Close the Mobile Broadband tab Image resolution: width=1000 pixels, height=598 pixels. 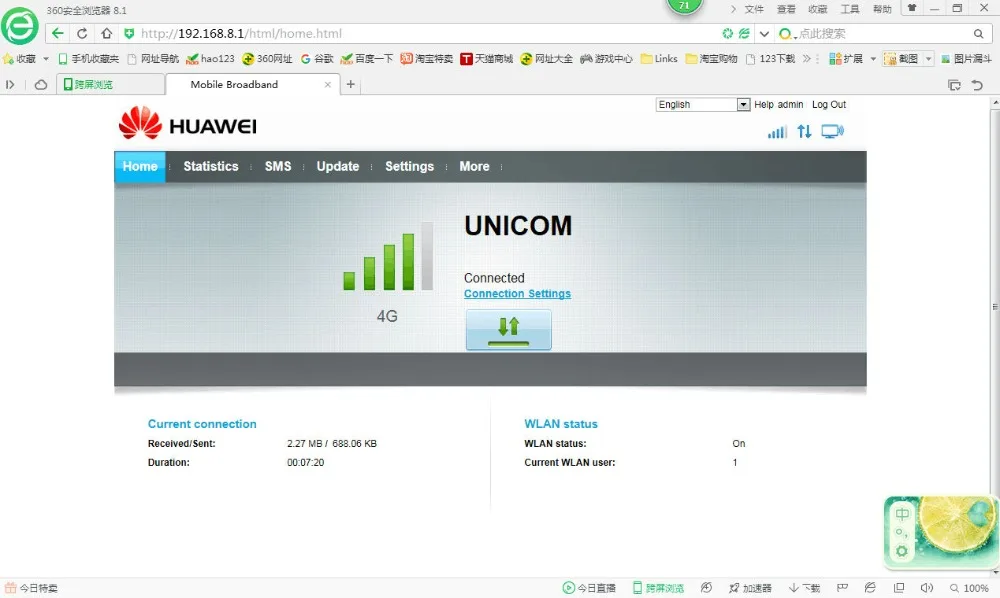[328, 84]
